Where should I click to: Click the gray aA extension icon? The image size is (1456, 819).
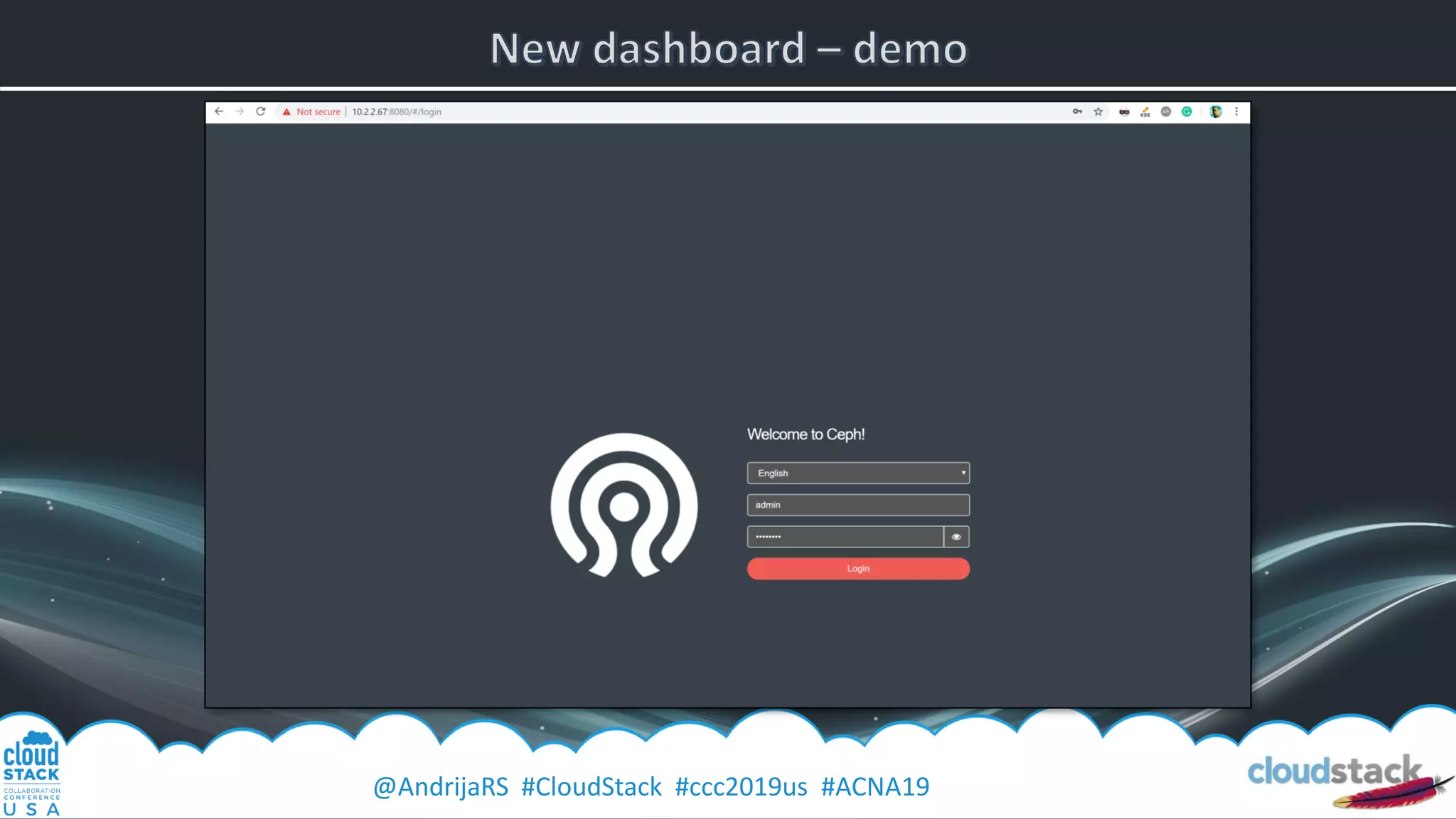click(1166, 112)
